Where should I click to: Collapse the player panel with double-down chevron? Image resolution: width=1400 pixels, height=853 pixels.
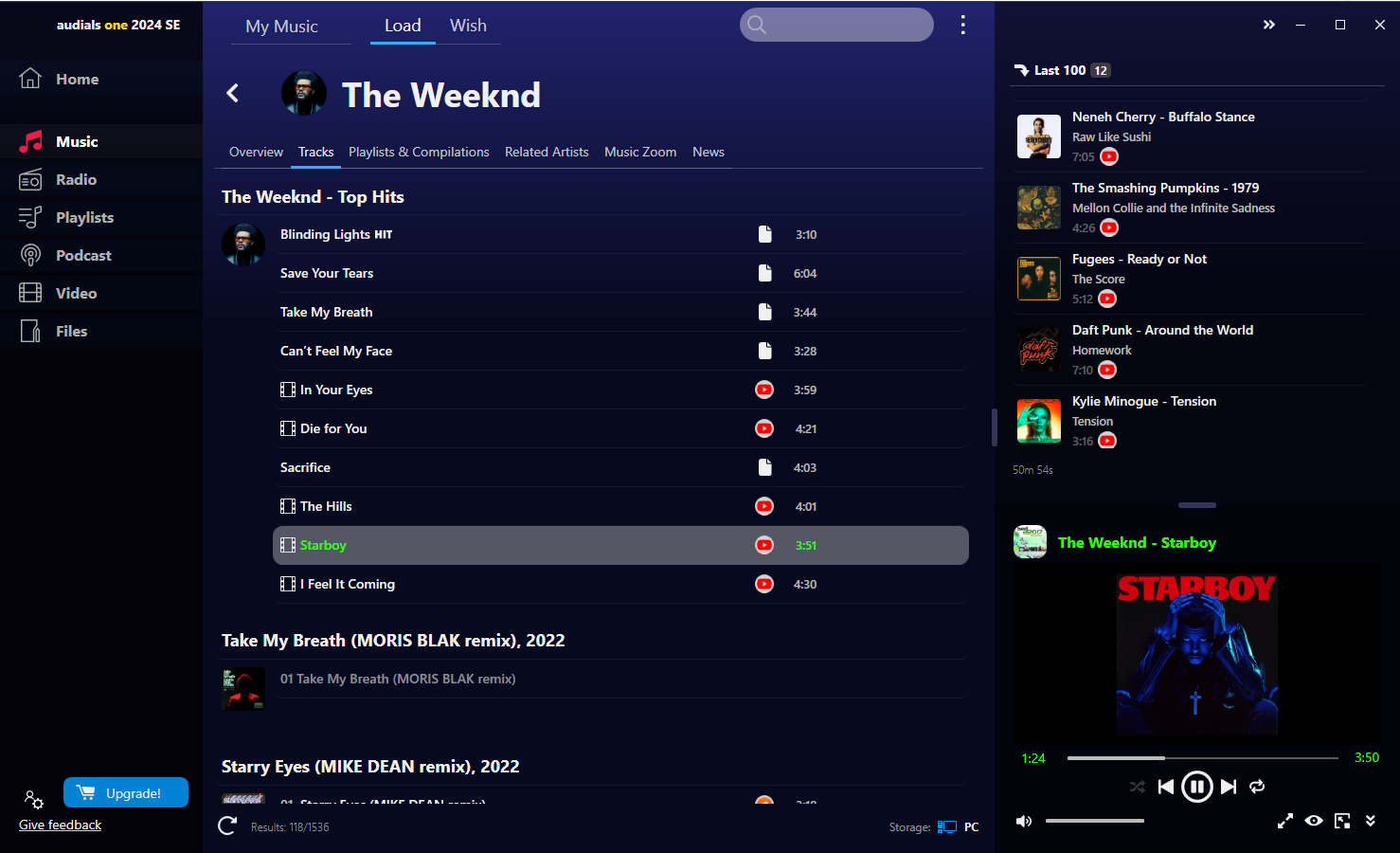coord(1370,821)
